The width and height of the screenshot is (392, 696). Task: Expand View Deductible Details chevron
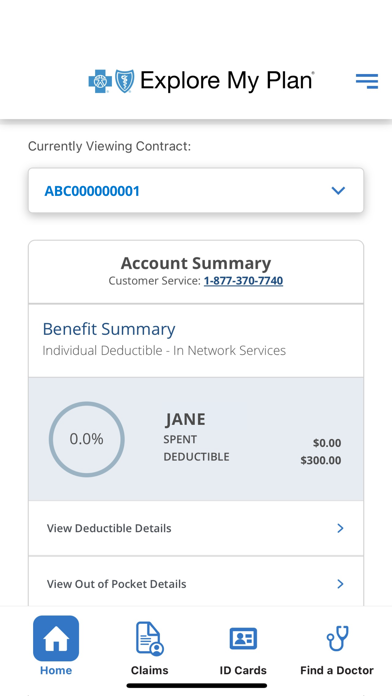click(x=341, y=528)
